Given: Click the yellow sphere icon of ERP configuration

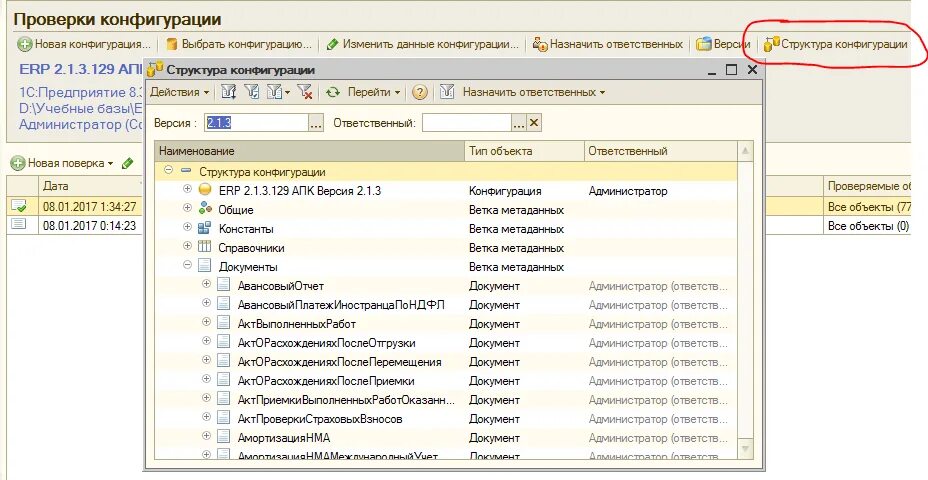Looking at the screenshot, I should (205, 191).
